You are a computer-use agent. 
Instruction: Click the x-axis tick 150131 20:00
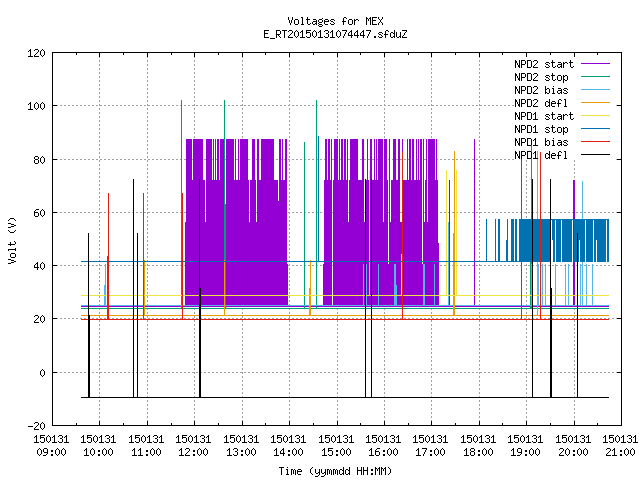(573, 446)
